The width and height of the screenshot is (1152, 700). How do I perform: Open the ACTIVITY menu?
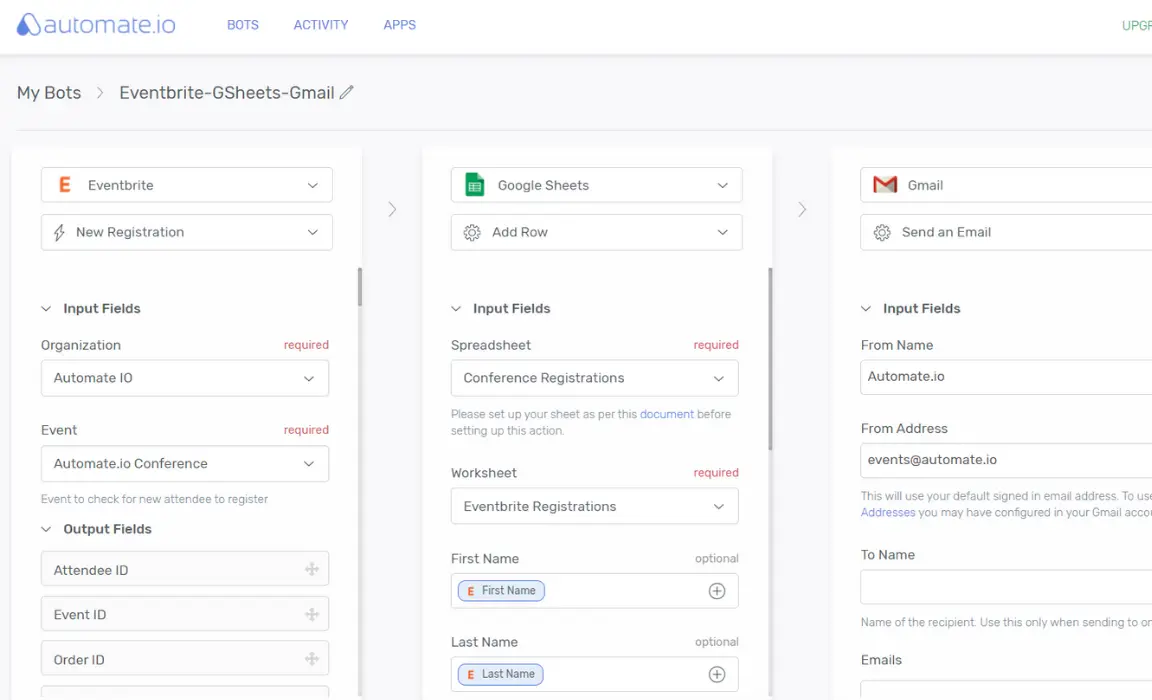(321, 25)
